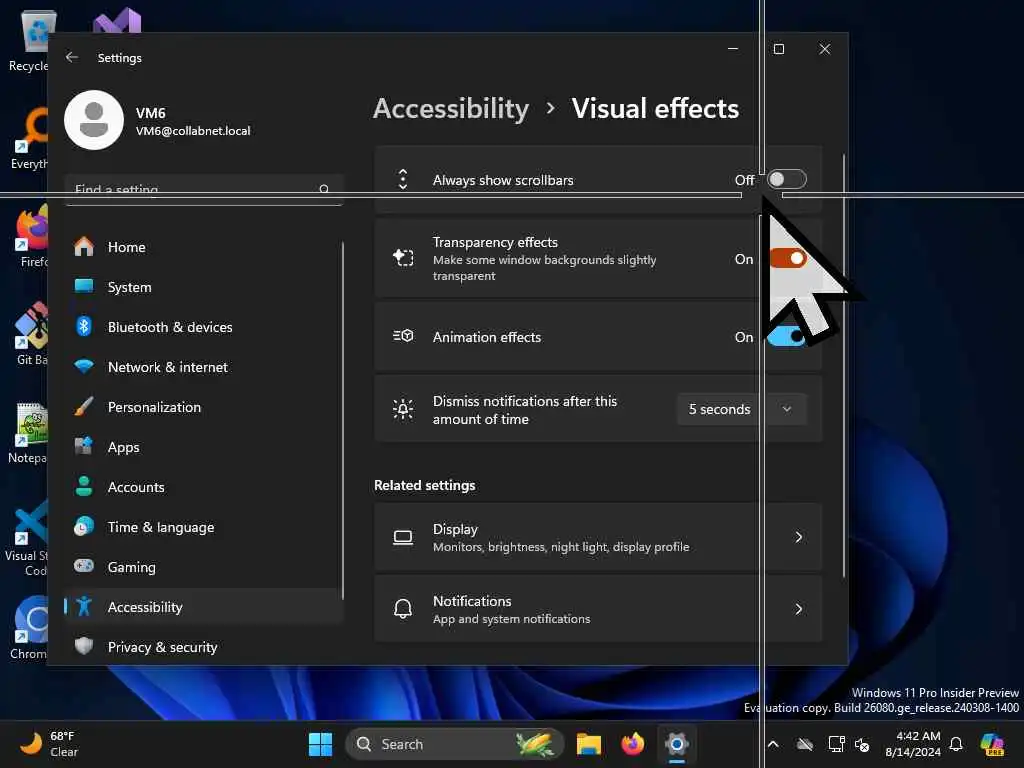Open Personalization settings
1024x768 pixels.
[x=204, y=407]
